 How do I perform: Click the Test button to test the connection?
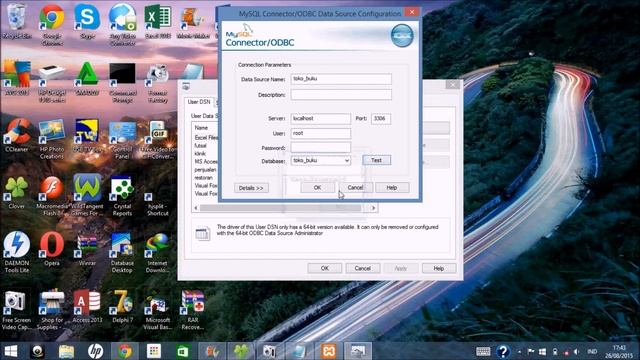pyautogui.click(x=376, y=160)
